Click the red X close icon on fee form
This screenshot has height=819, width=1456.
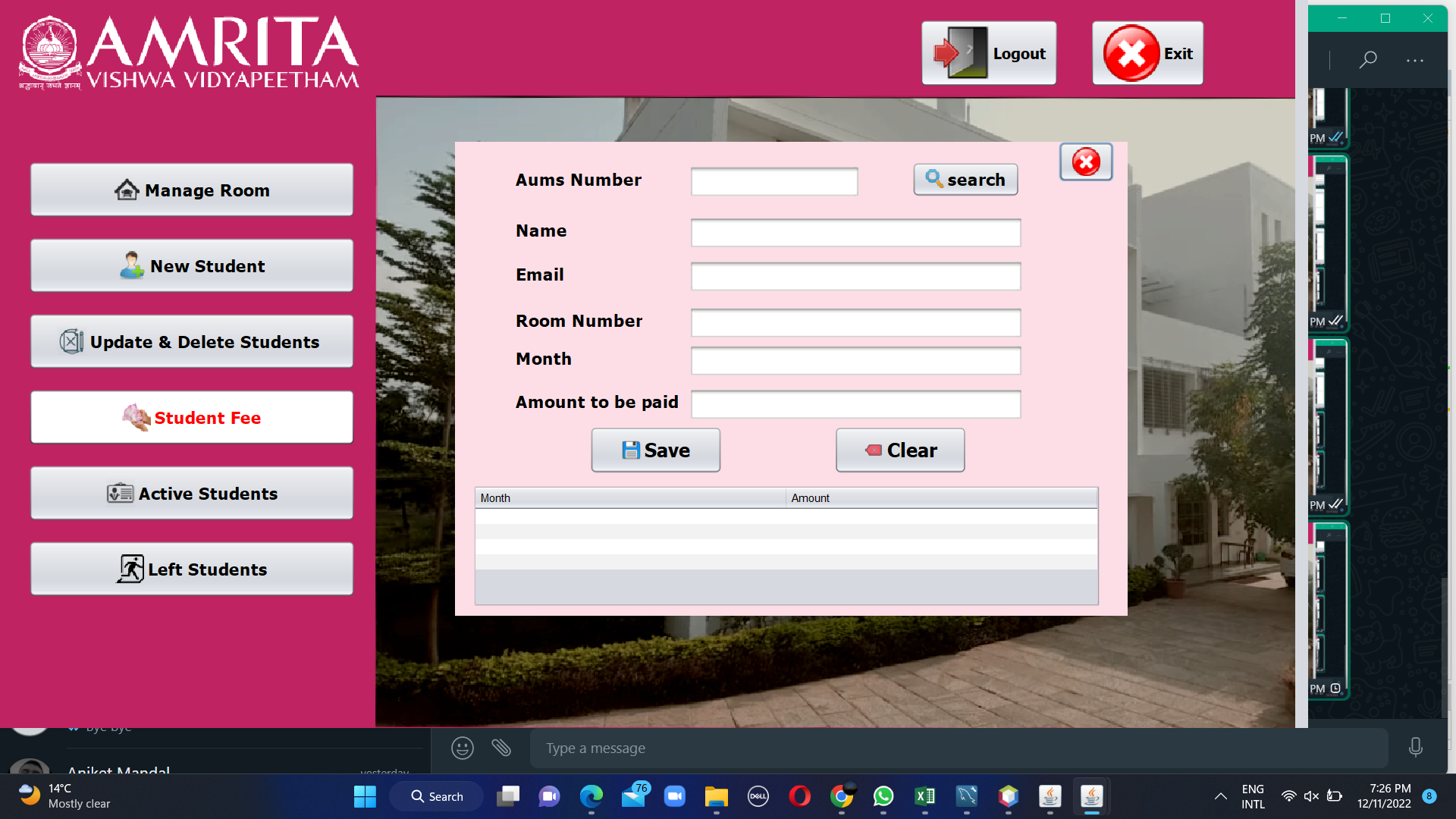1086,162
